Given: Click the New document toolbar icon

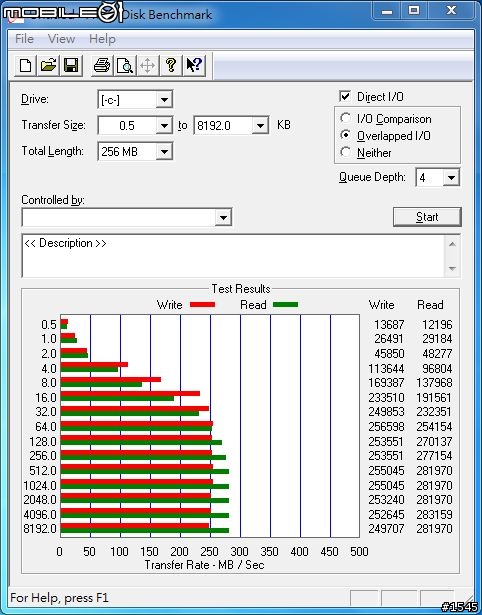Looking at the screenshot, I should (x=25, y=65).
